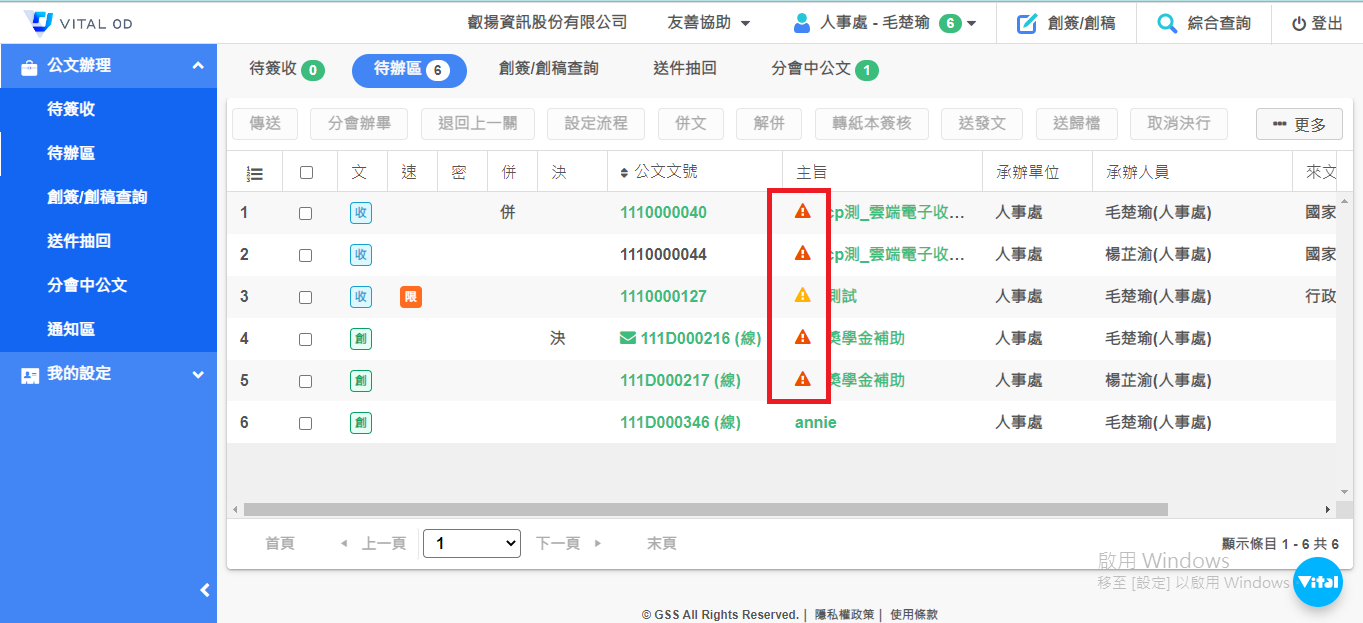The image size is (1363, 623).
Task: Click the orange 限 badge in row 3
Action: (410, 297)
